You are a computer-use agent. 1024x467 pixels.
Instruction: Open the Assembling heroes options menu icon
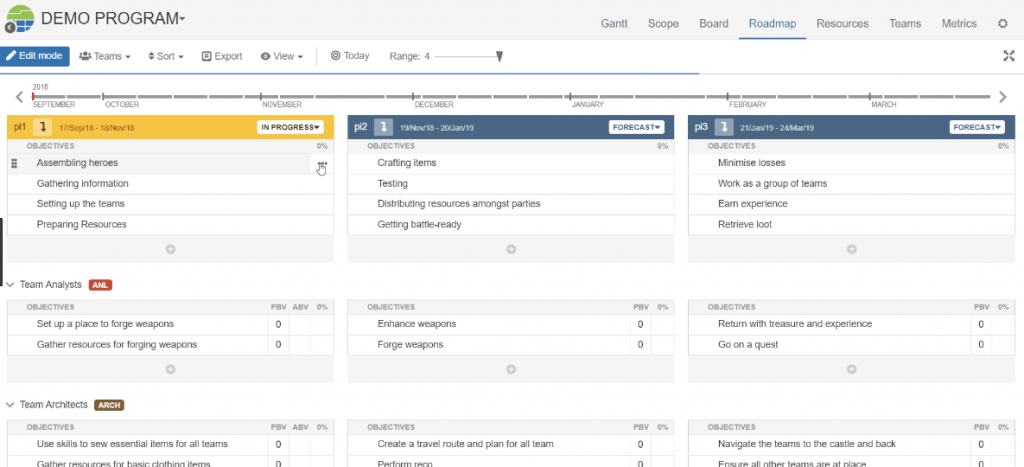click(322, 164)
